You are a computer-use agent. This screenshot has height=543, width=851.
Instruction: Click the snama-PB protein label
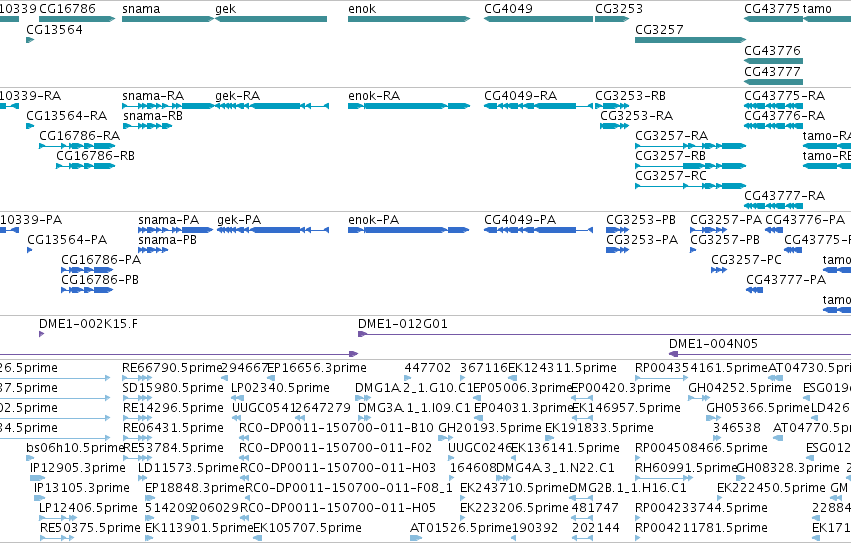click(167, 240)
